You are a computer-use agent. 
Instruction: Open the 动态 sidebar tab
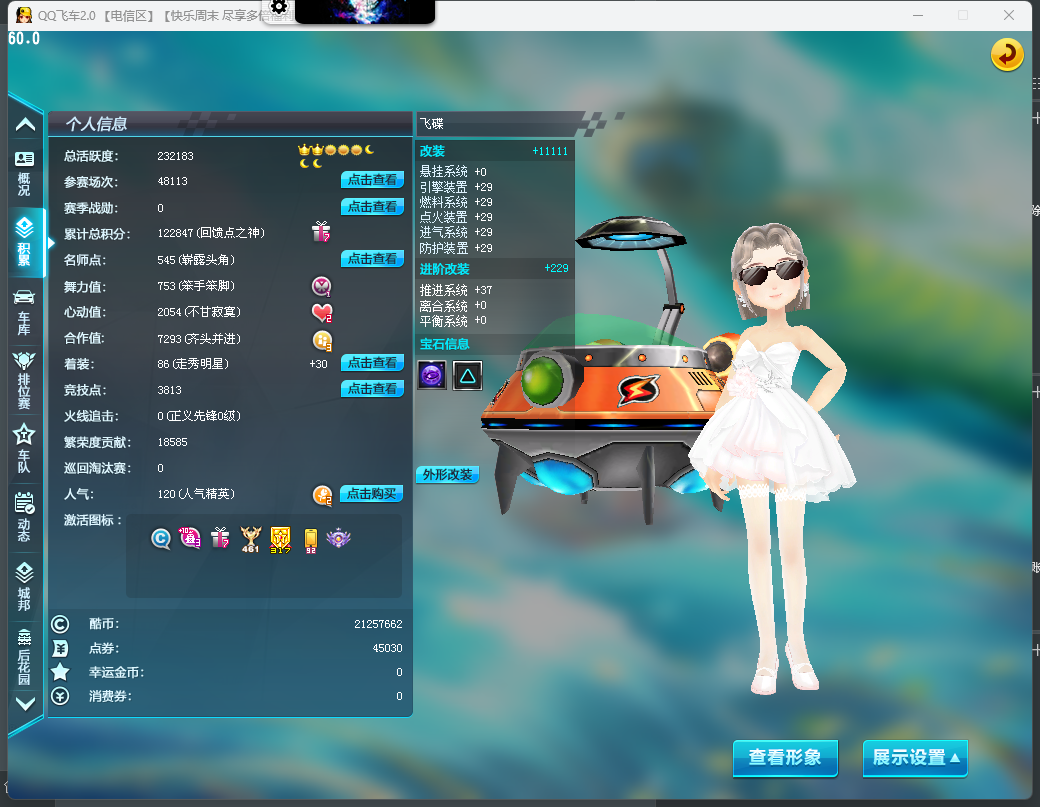[25, 517]
